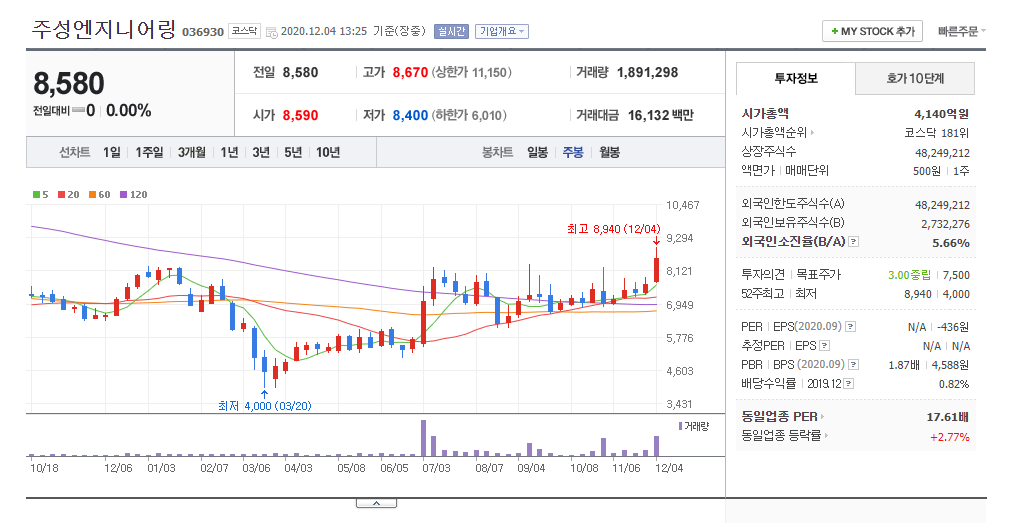Click the 거래량 value 1,891,298
The image size is (1013, 523).
(648, 73)
